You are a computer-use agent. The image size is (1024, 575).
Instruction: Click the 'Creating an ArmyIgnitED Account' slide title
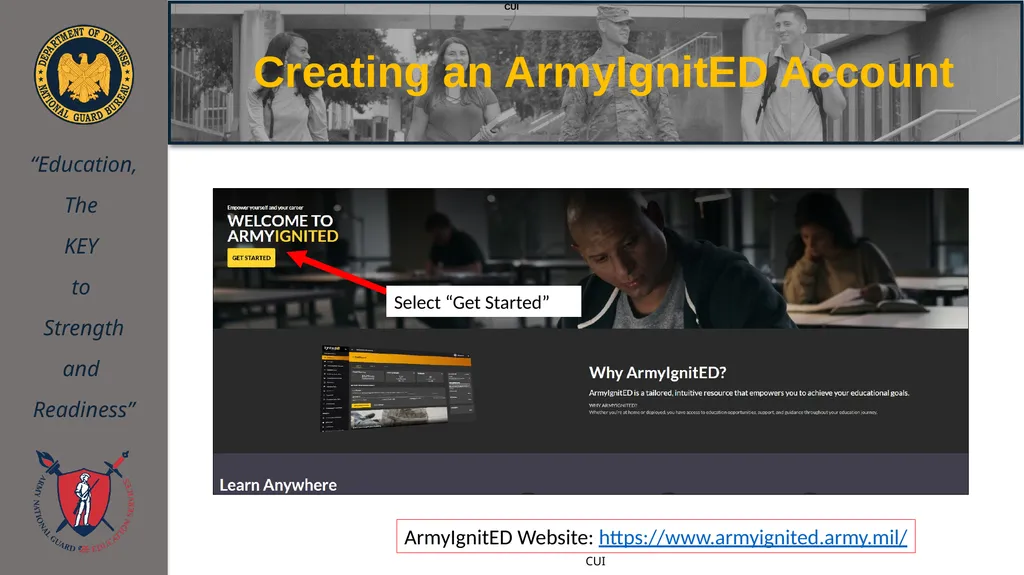(x=603, y=72)
